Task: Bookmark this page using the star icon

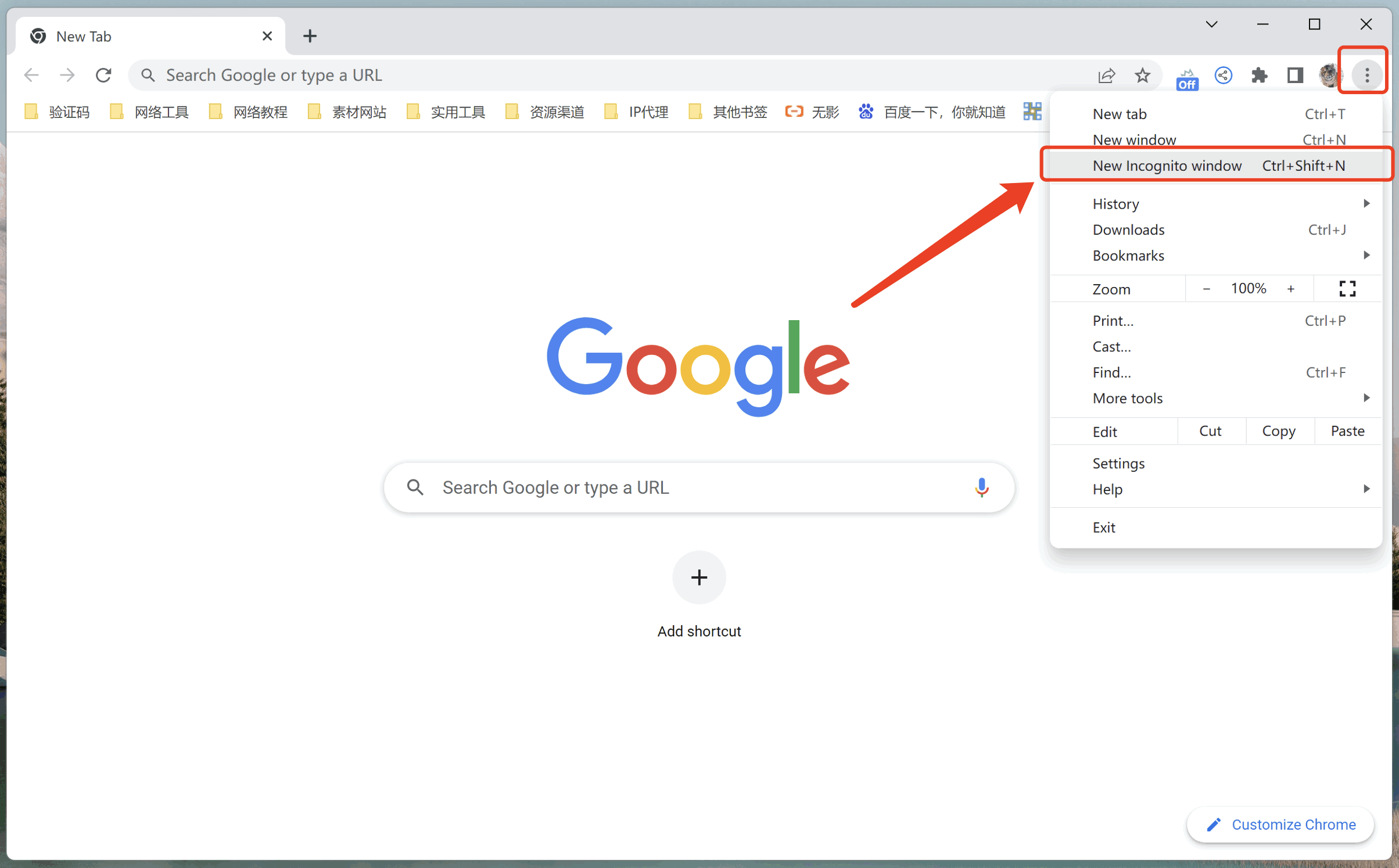Action: tap(1142, 75)
